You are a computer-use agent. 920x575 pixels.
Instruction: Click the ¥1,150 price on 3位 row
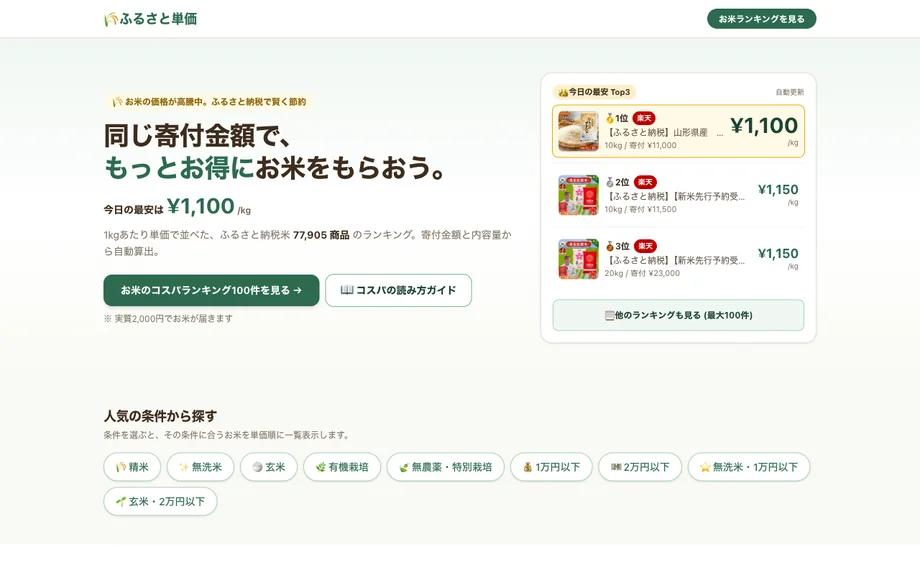(x=778, y=253)
